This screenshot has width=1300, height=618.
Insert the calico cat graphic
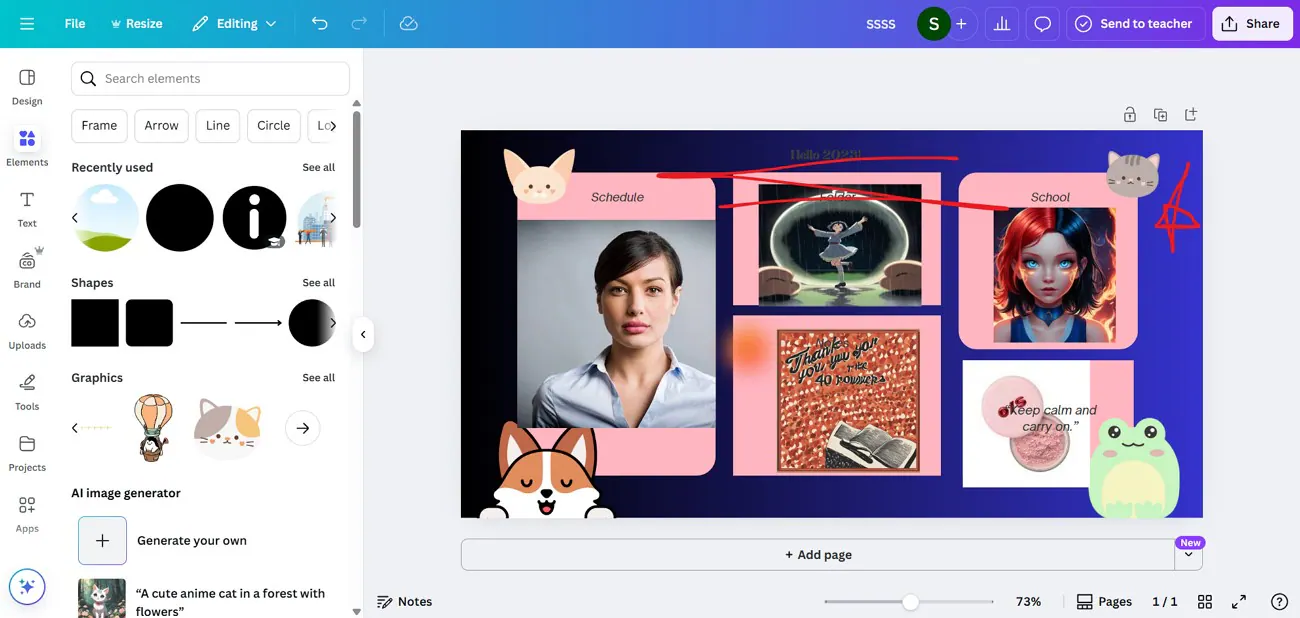[x=227, y=428]
